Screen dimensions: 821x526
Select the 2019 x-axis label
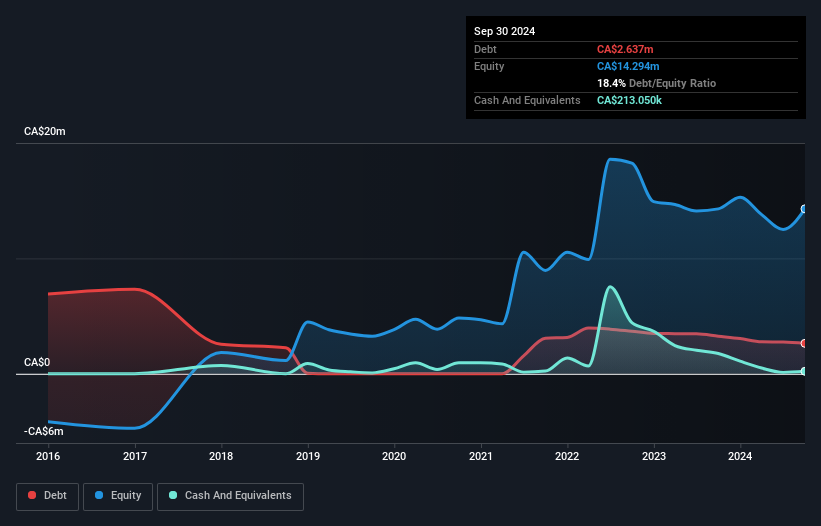point(308,456)
